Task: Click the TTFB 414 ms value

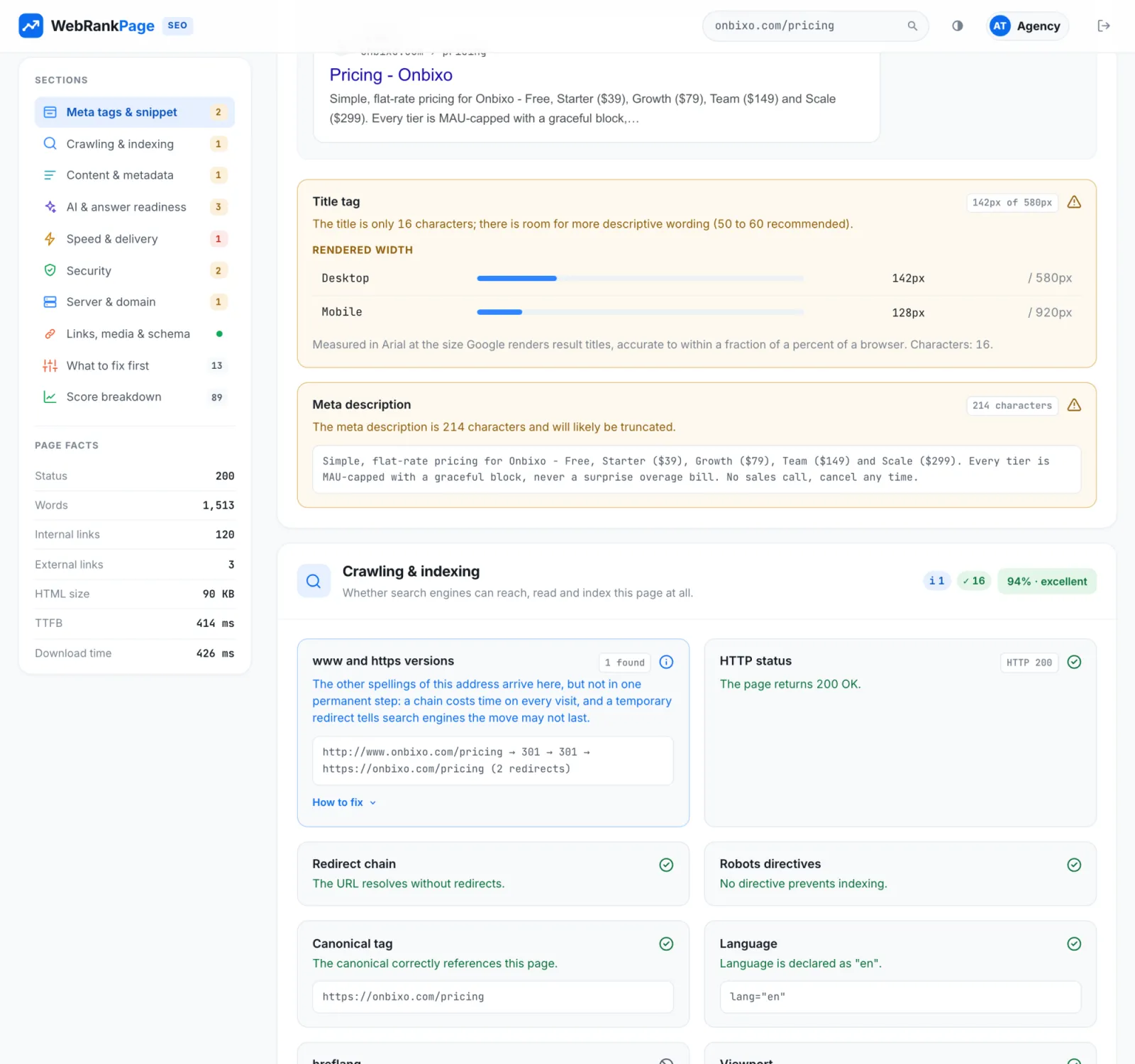Action: [x=215, y=624]
